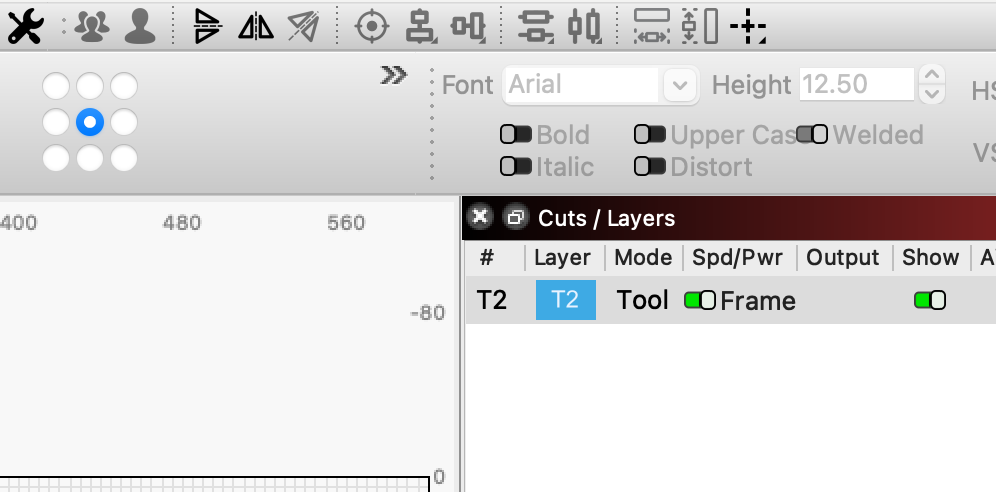Screen dimensions: 996x492
Task: Click the move-together dashed cross icon
Action: point(748,27)
